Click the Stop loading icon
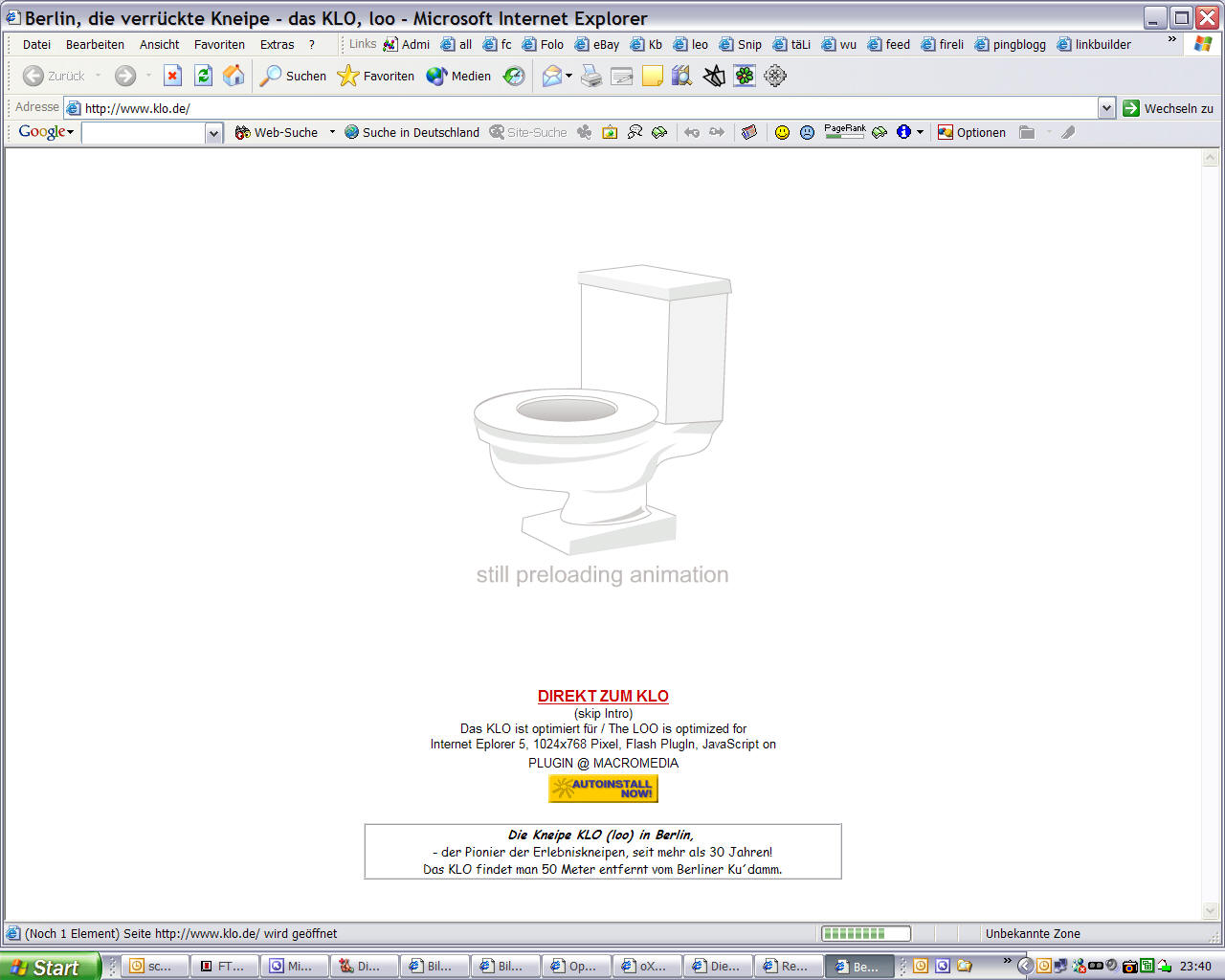 point(172,76)
